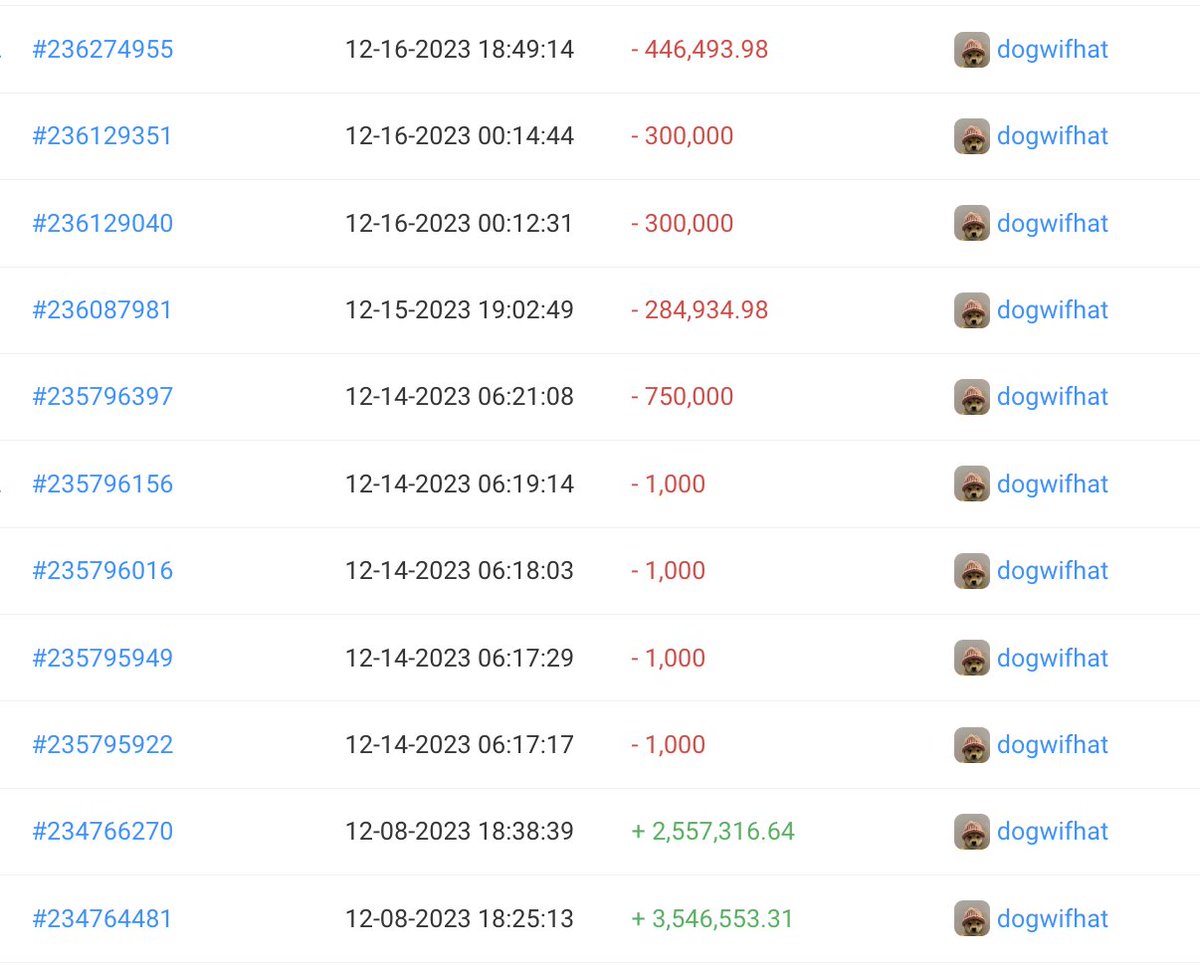
Task: Select - 1,000 amount at 06:19:14
Action: click(668, 484)
